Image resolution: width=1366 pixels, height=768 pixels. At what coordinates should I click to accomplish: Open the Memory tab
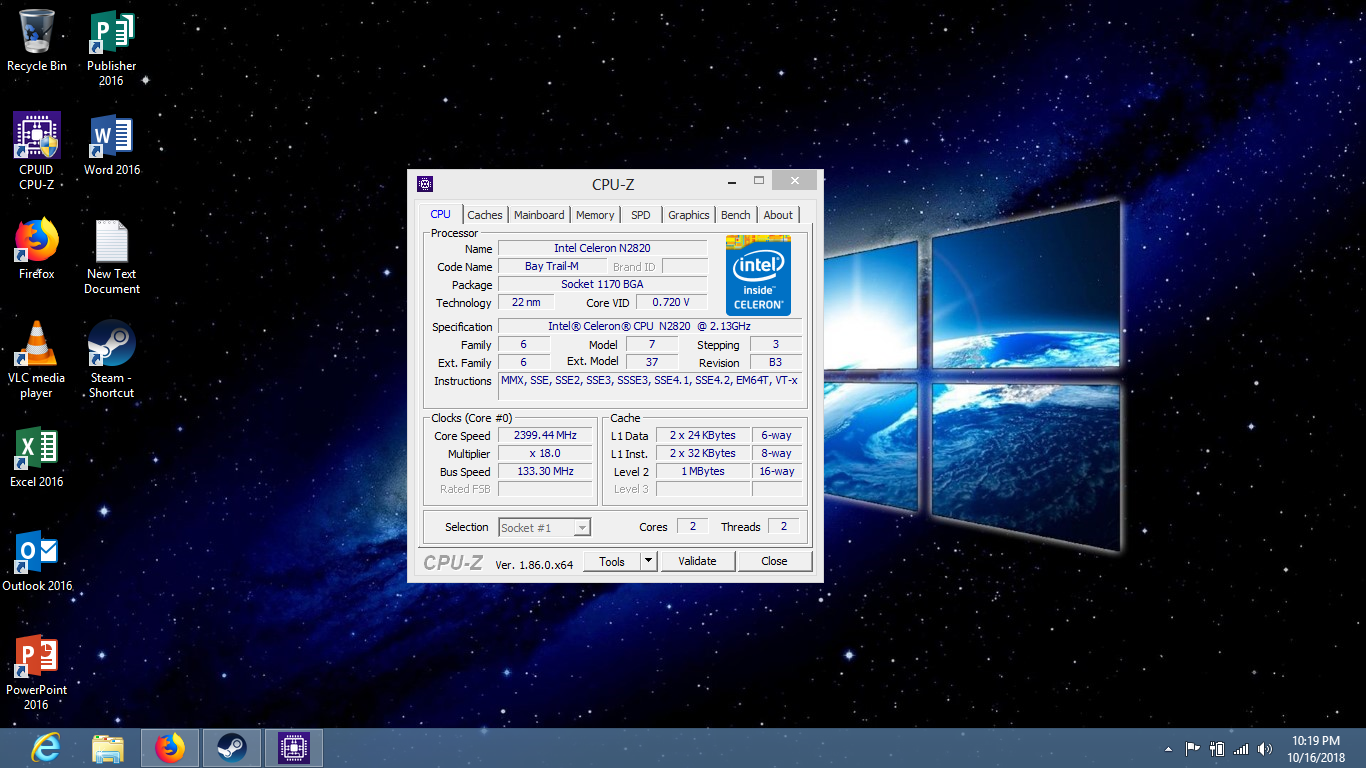coord(595,215)
